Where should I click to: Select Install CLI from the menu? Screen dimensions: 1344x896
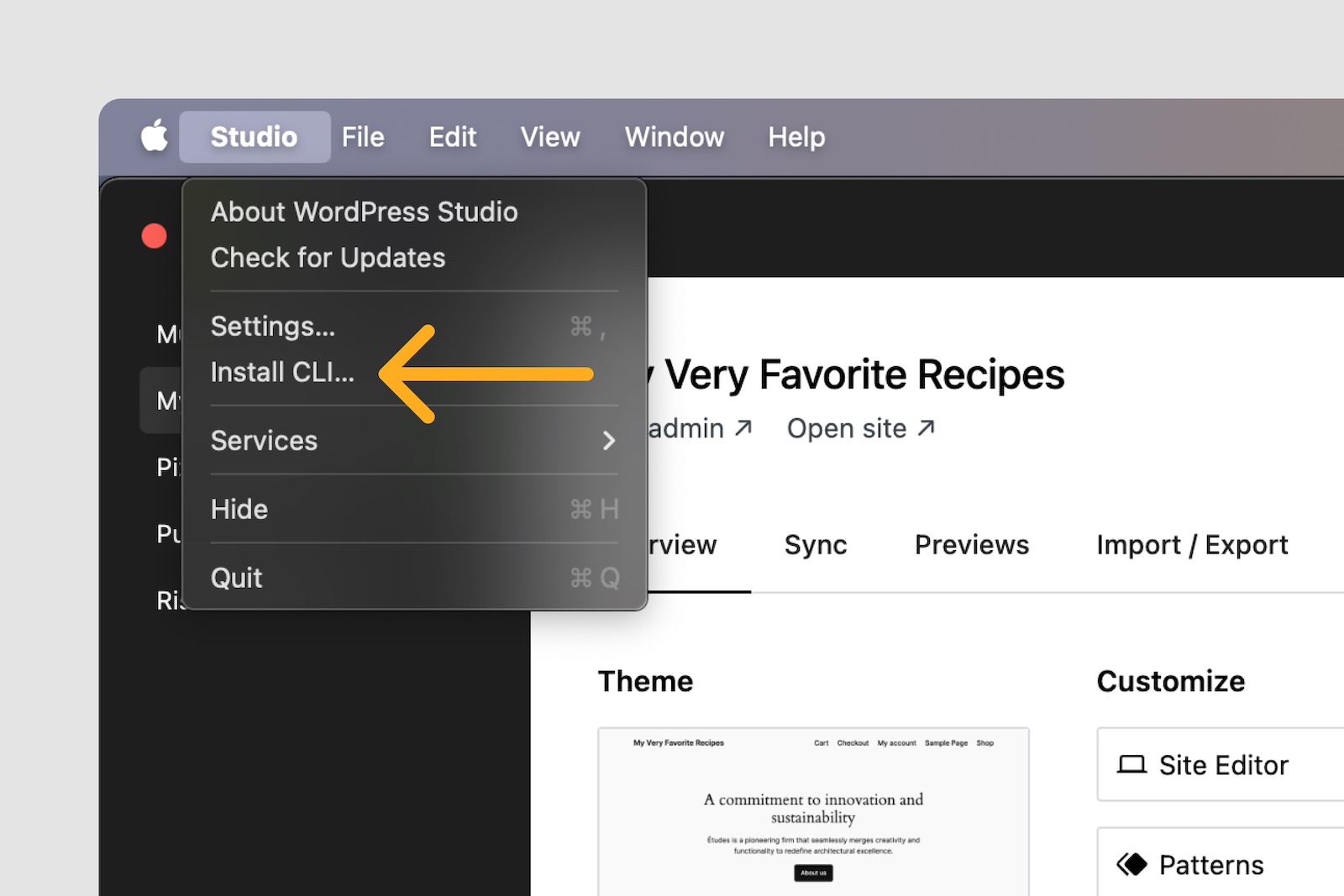point(282,372)
